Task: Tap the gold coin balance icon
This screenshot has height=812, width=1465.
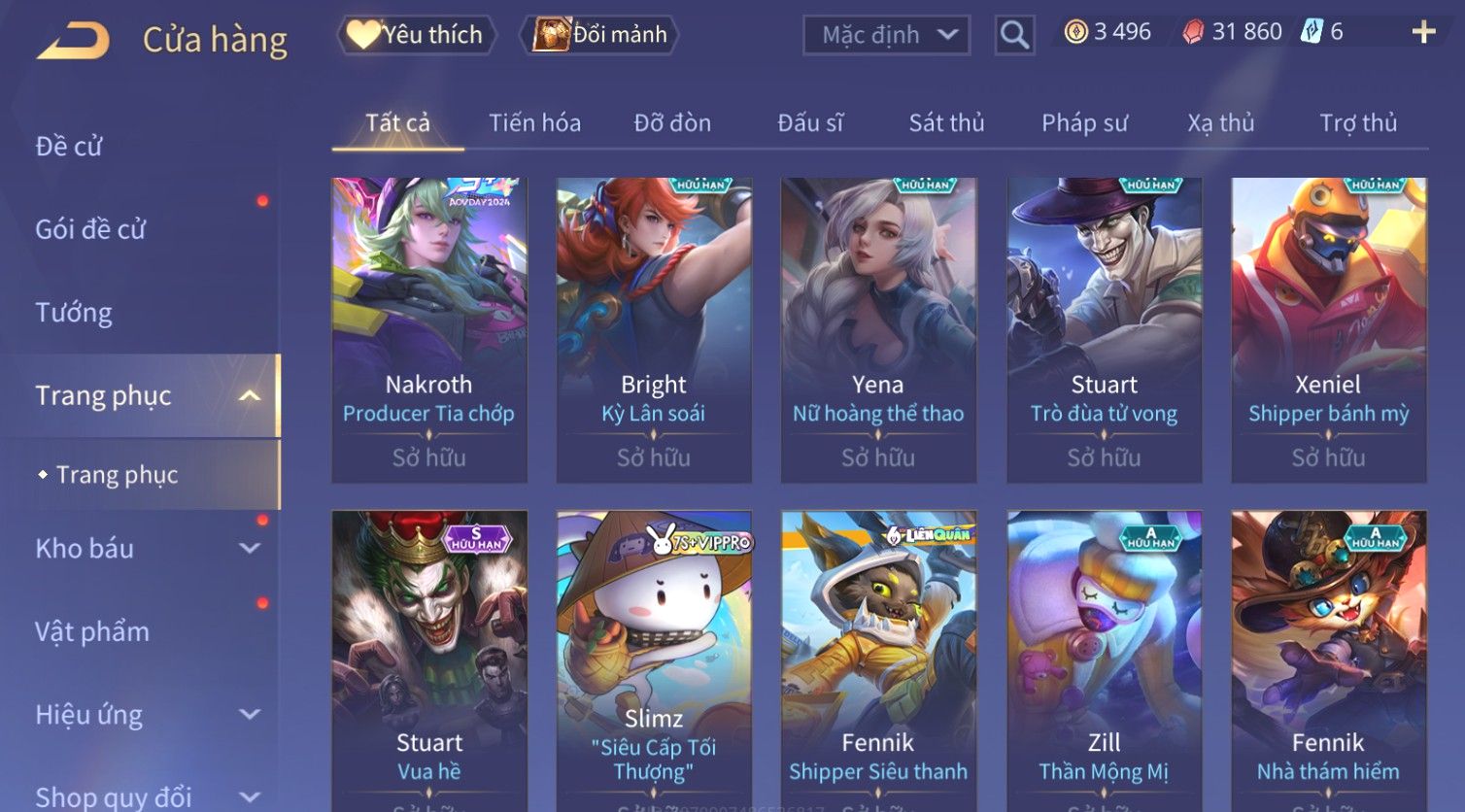Action: coord(1075,32)
